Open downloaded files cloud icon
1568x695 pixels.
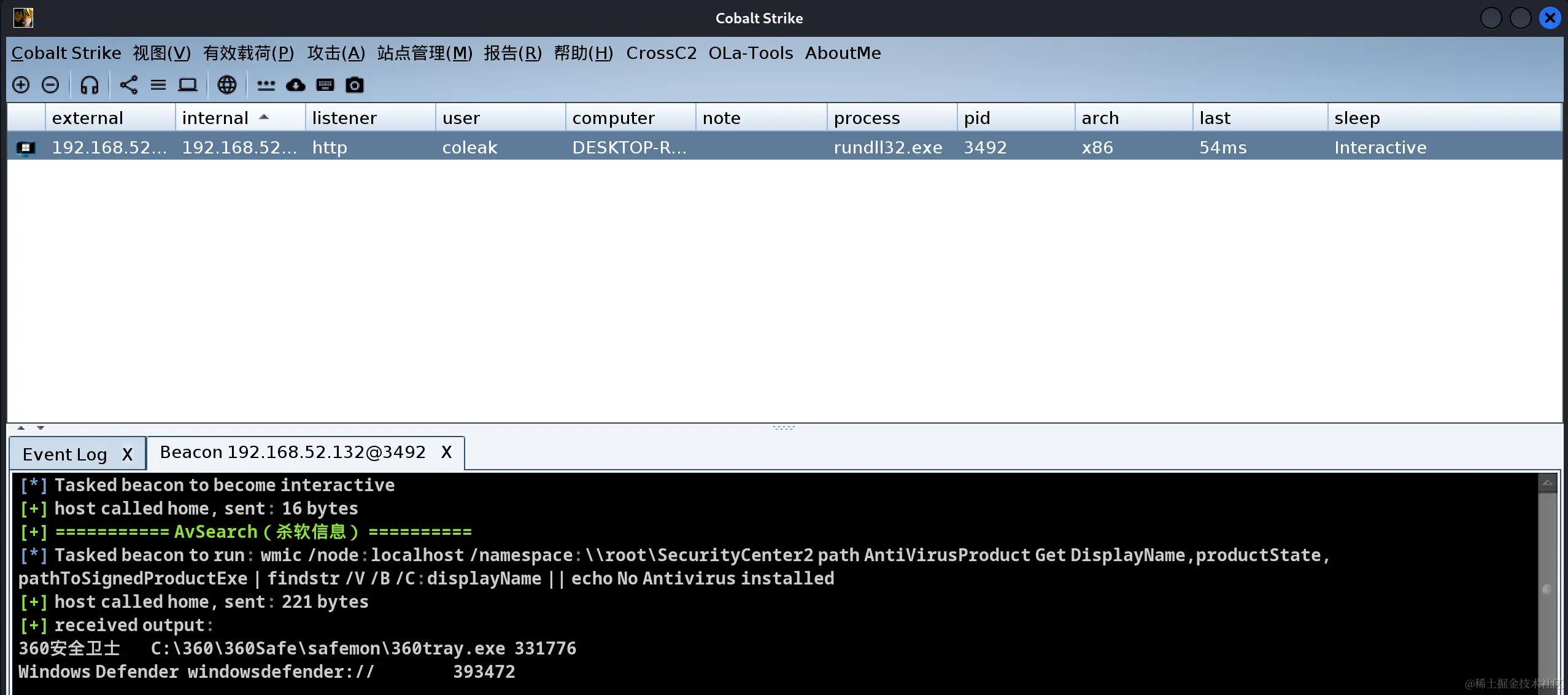tap(295, 85)
